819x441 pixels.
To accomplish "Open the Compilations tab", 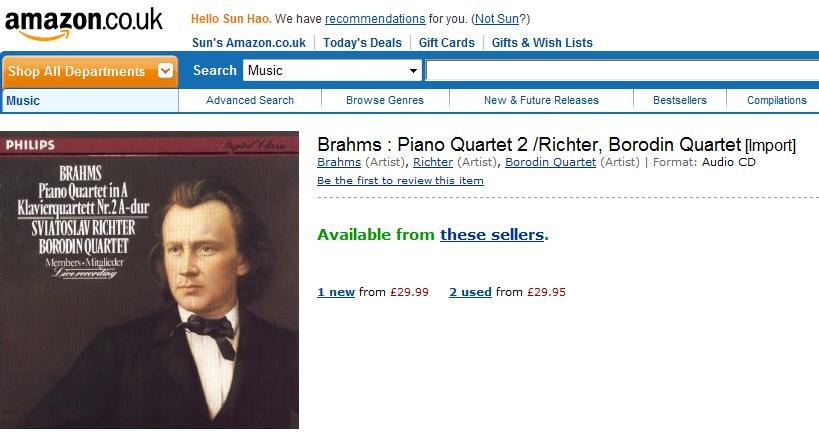I will [x=776, y=100].
